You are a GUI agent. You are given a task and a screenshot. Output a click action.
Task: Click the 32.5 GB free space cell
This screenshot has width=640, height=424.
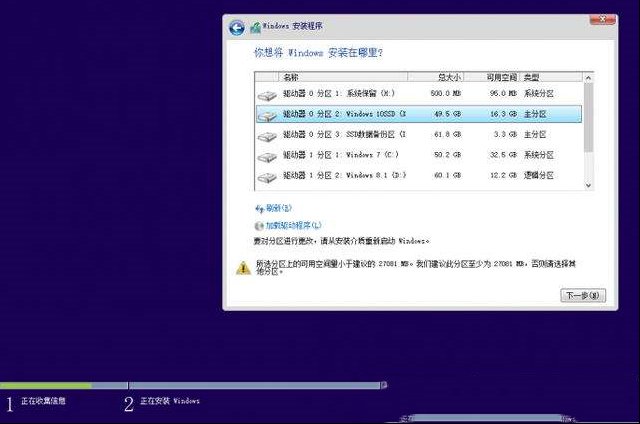pyautogui.click(x=503, y=155)
